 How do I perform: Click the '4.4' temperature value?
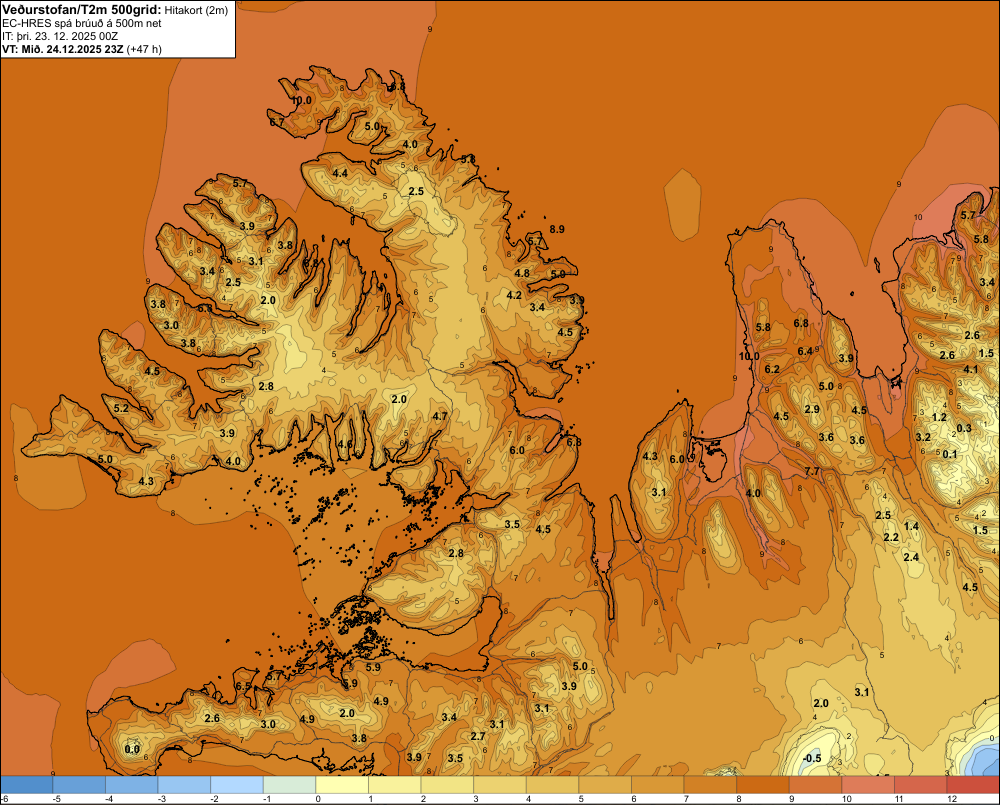tap(340, 173)
